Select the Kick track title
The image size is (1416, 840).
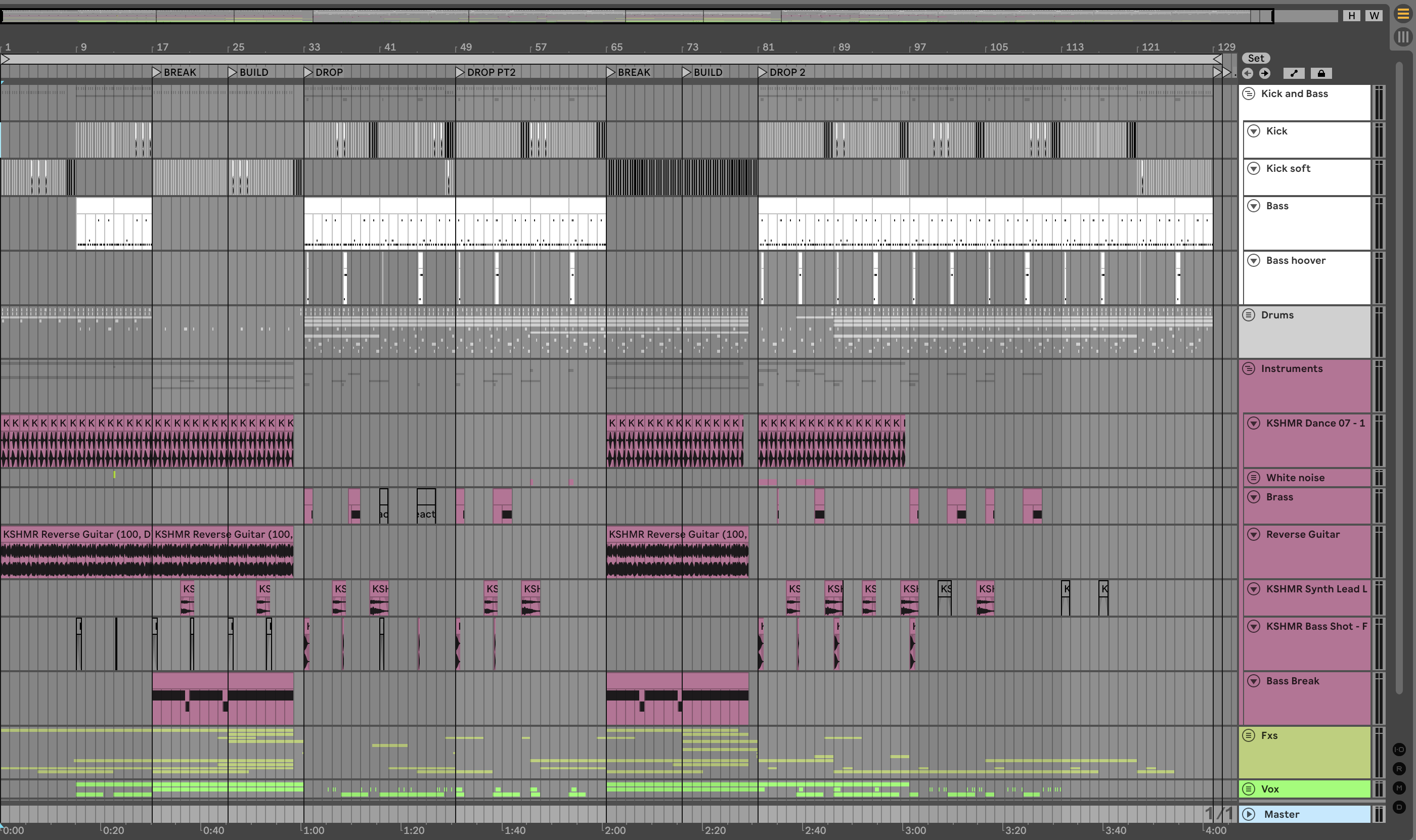[1276, 131]
